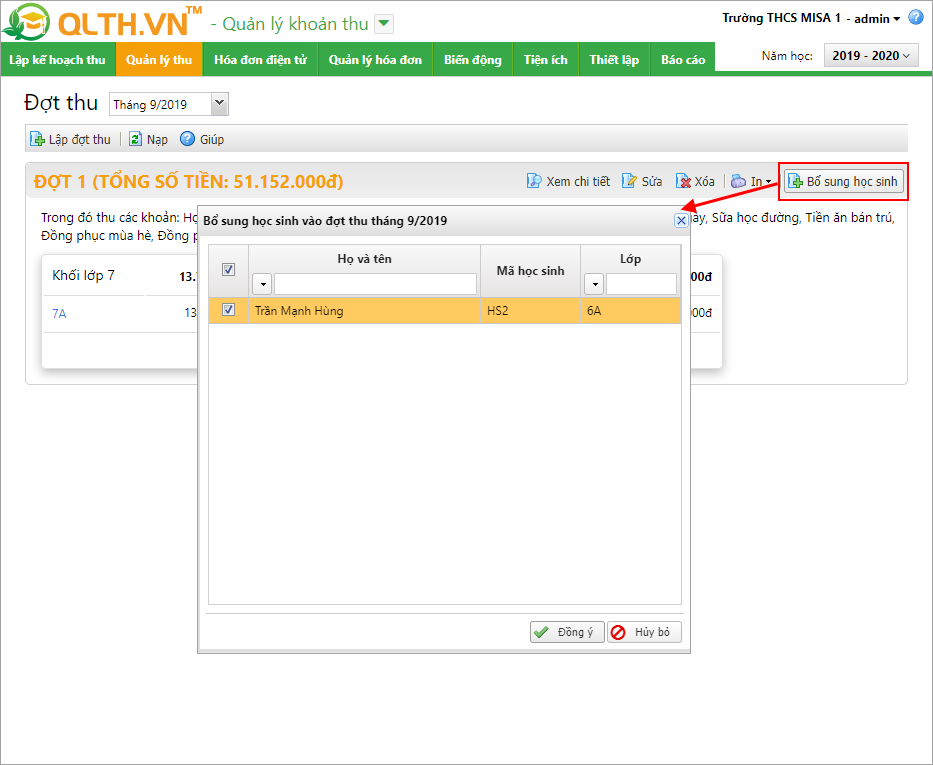This screenshot has width=933, height=765.
Task: Open the Biến động tab
Action: pyautogui.click(x=473, y=59)
